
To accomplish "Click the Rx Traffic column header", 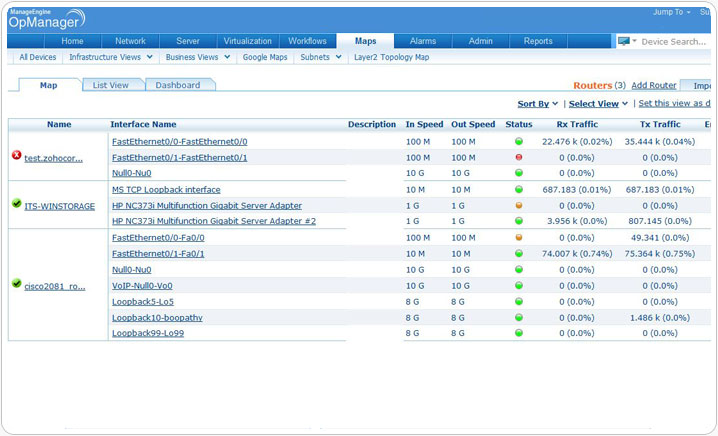I will click(577, 124).
